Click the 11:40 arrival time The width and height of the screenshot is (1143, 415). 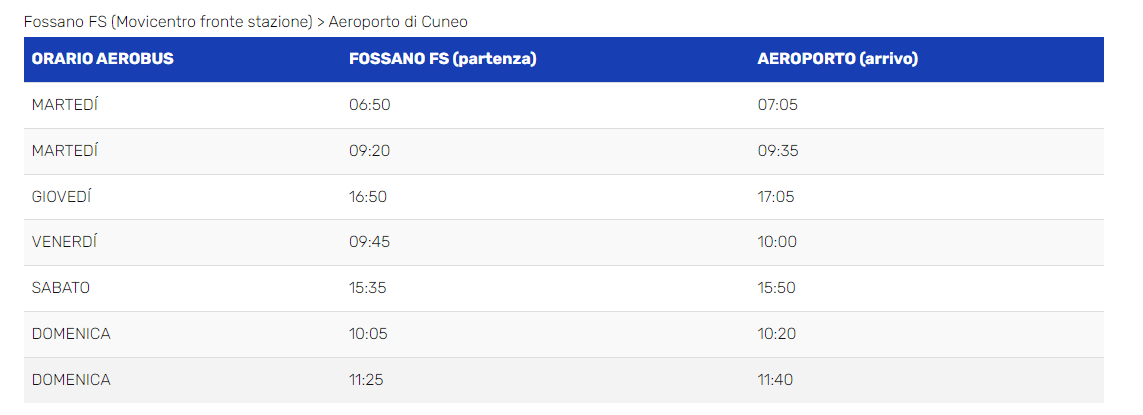click(x=776, y=380)
